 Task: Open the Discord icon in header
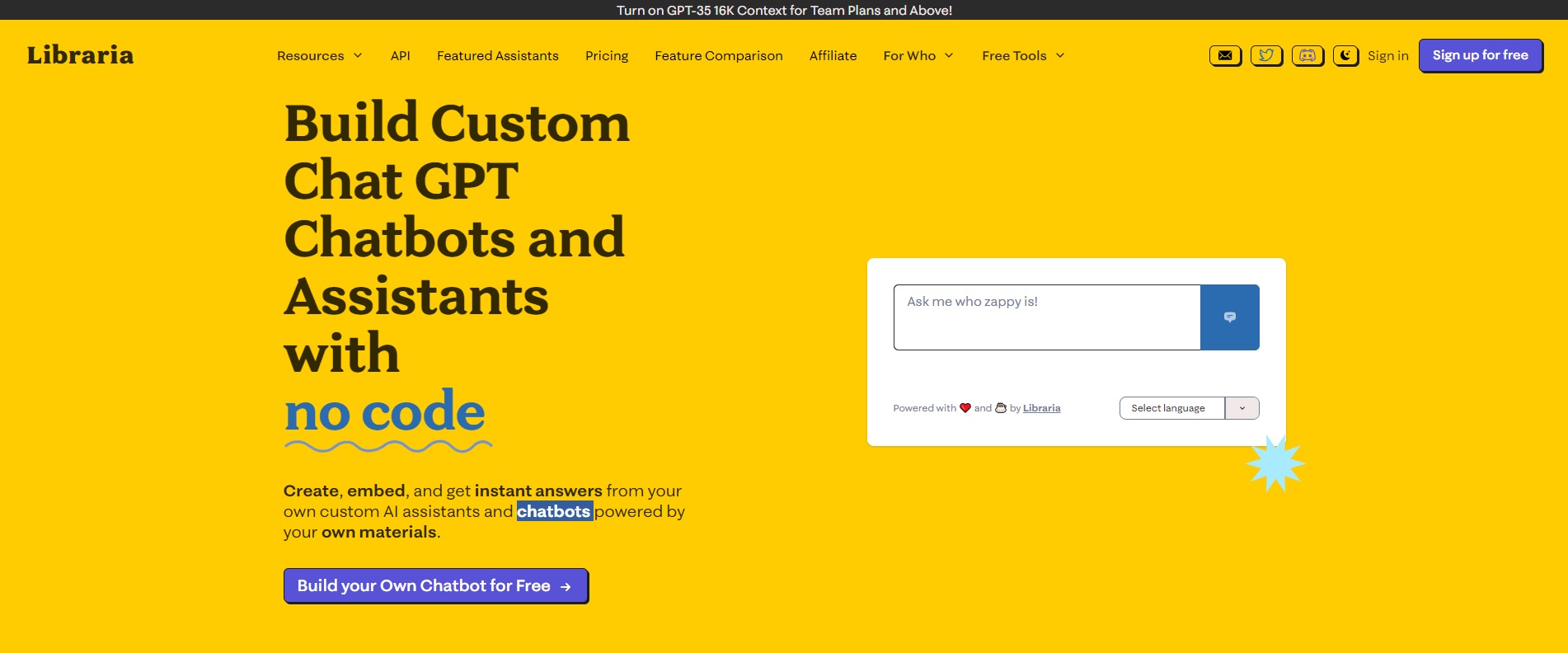[x=1307, y=56]
